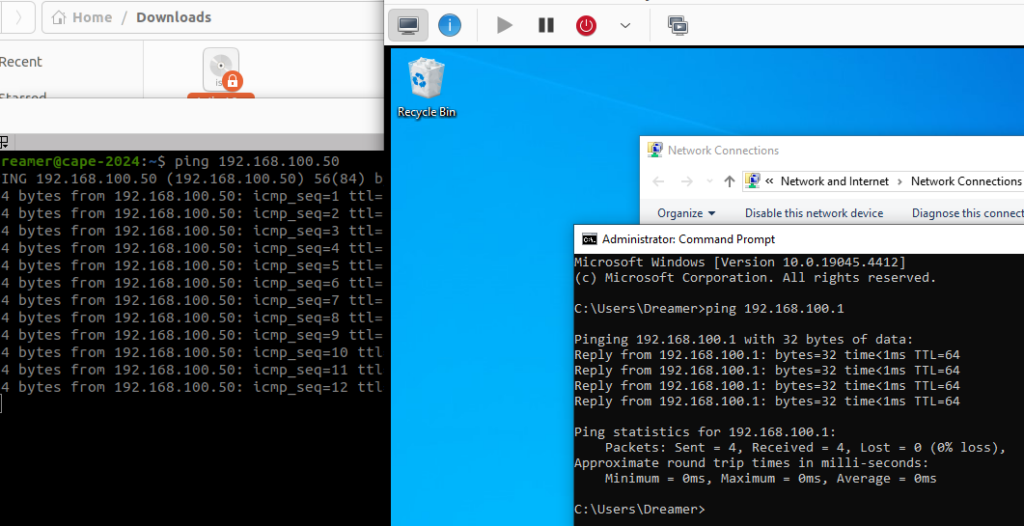This screenshot has width=1024, height=526.
Task: Click Disable this network device
Action: [x=814, y=213]
